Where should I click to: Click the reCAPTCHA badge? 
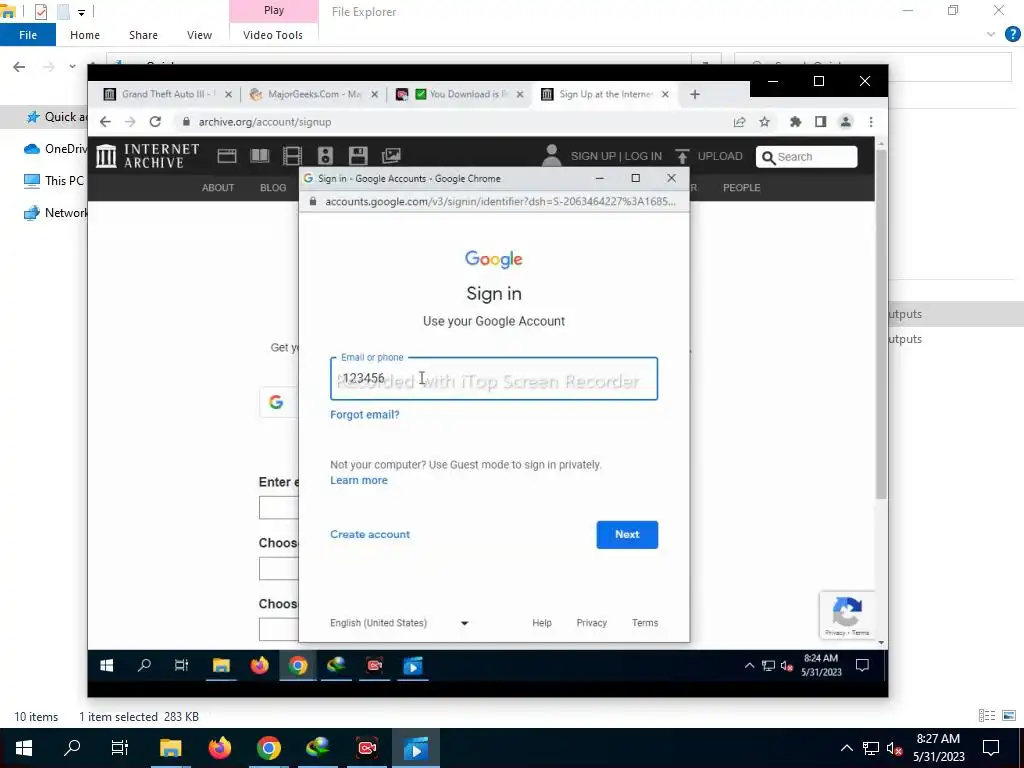(847, 615)
